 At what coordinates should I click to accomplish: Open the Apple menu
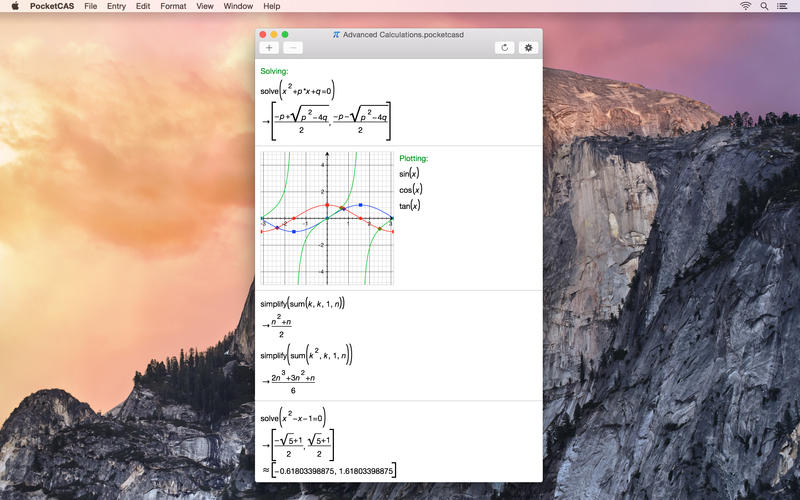tap(15, 6)
